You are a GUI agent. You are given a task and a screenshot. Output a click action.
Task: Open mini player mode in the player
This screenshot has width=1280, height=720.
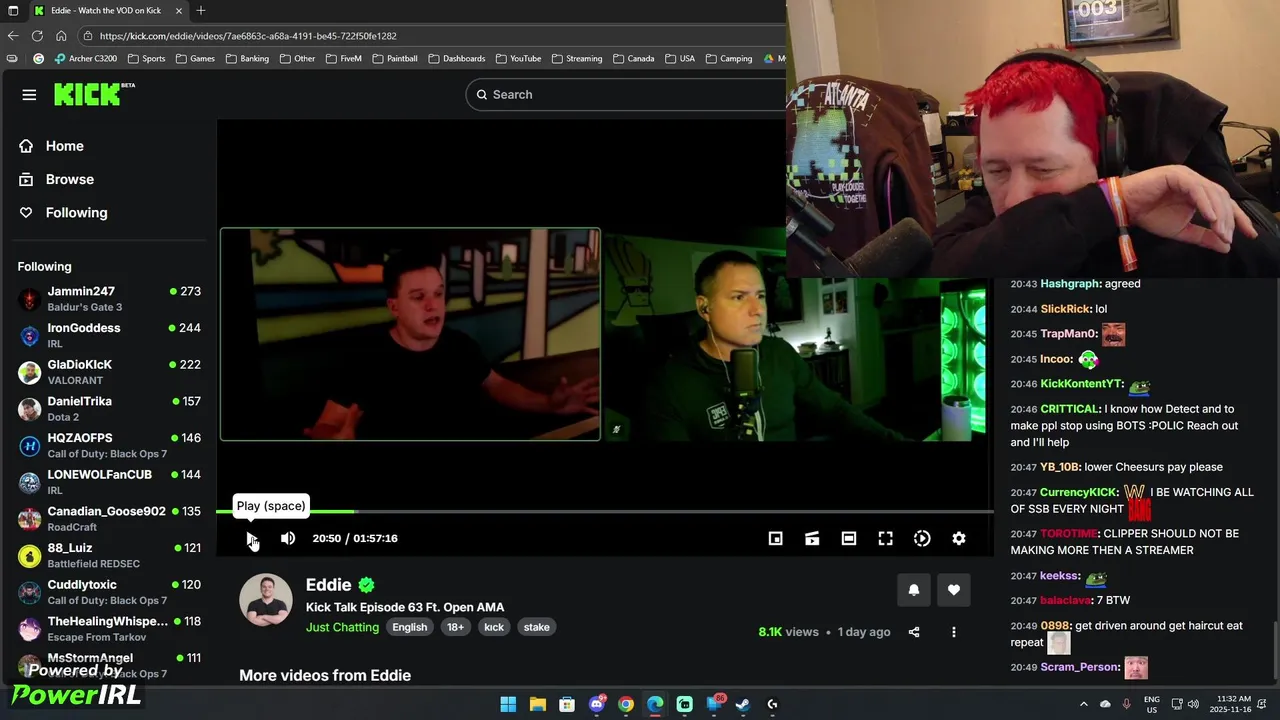(775, 538)
